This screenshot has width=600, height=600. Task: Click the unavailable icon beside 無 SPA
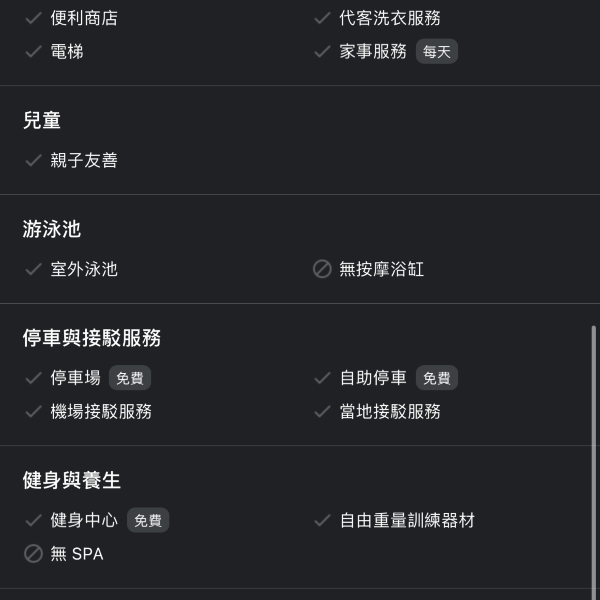(x=33, y=553)
